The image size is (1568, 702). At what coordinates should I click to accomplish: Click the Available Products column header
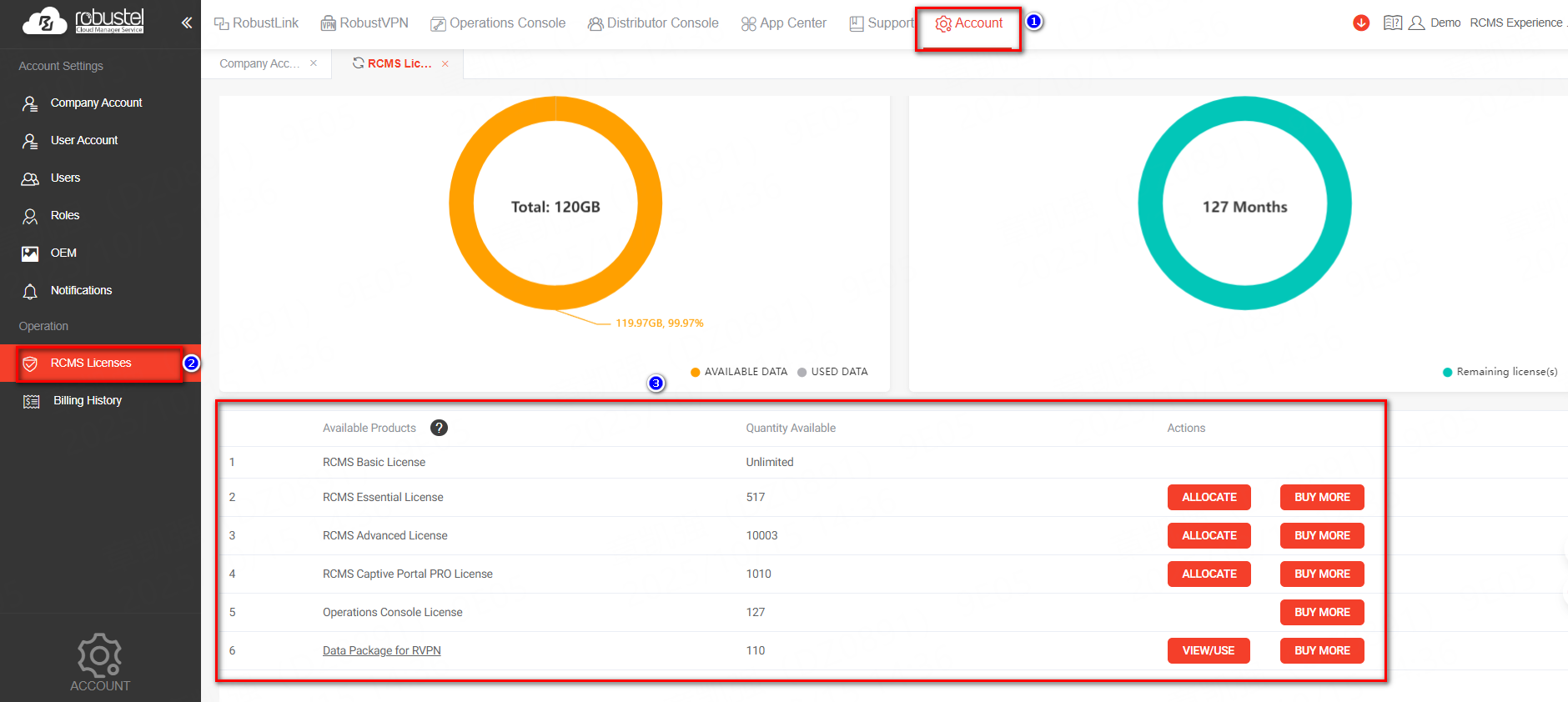tap(369, 429)
